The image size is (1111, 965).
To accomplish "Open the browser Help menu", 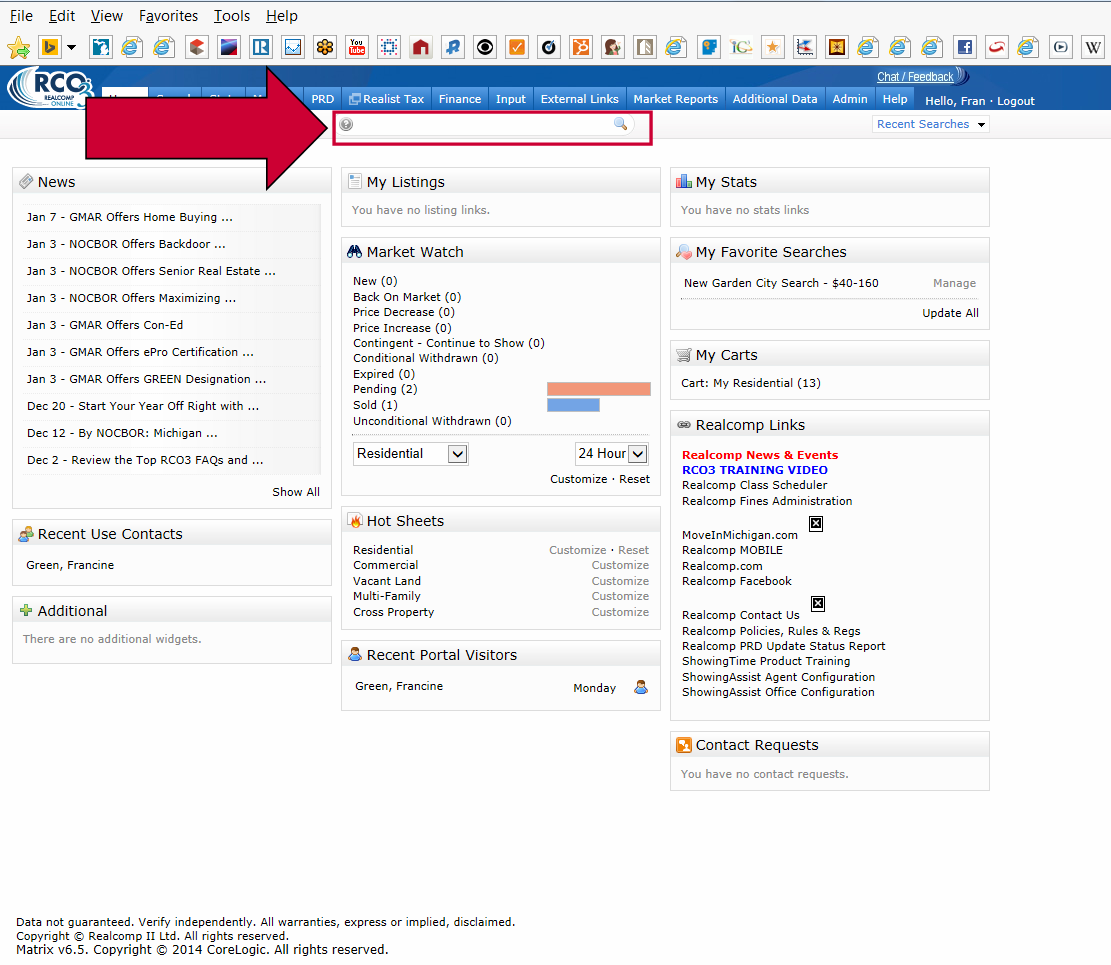I will [x=281, y=16].
